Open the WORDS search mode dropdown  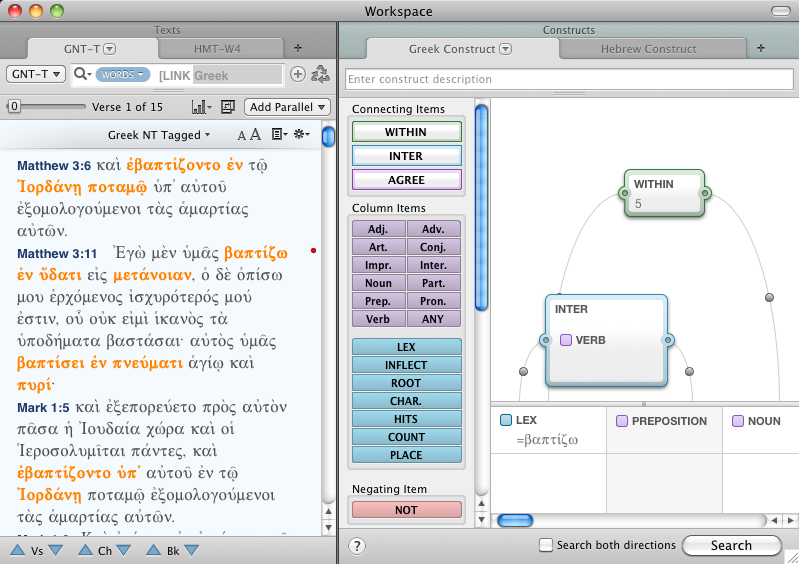(x=124, y=75)
